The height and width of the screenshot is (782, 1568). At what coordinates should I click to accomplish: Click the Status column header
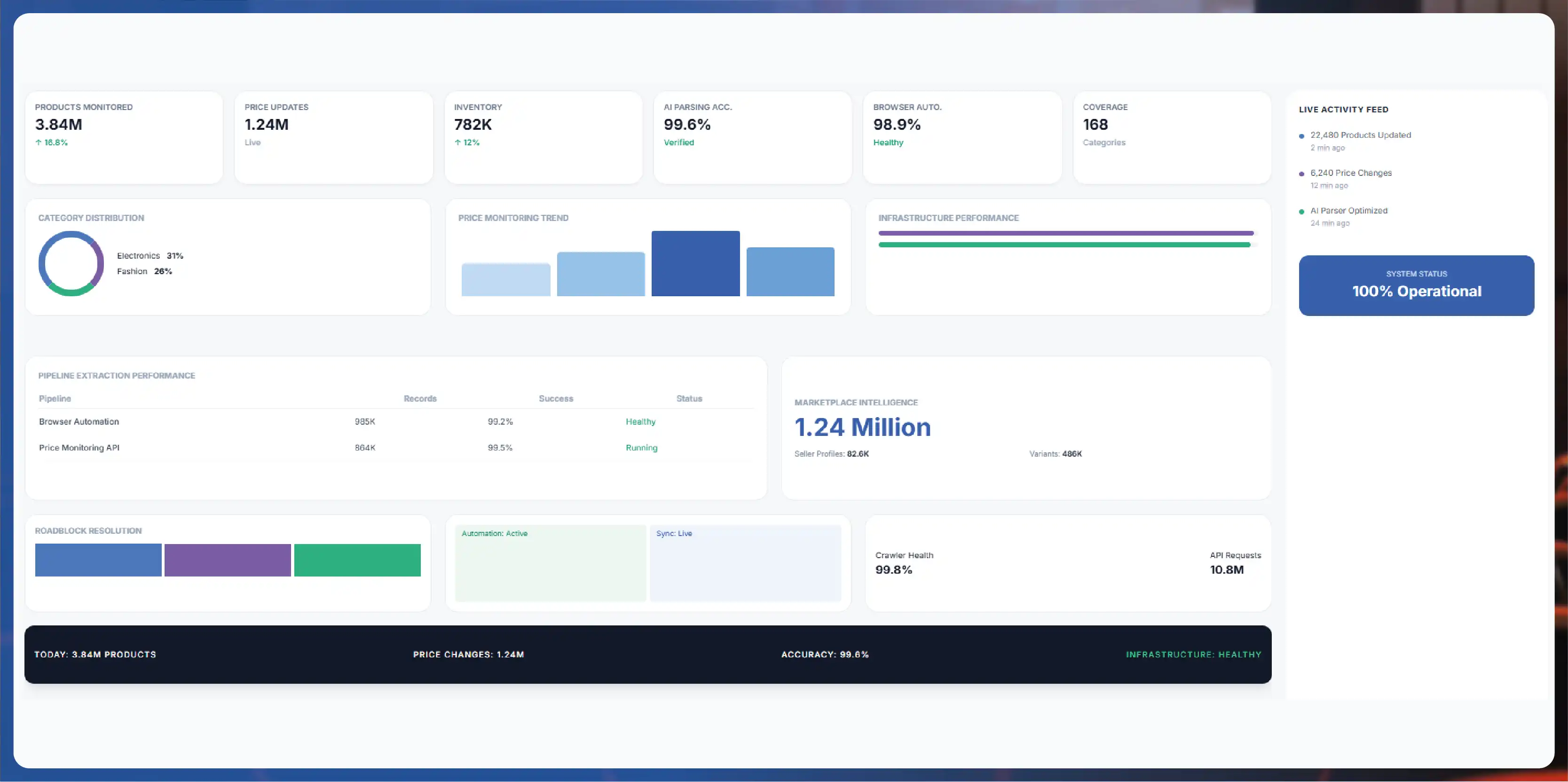point(689,399)
